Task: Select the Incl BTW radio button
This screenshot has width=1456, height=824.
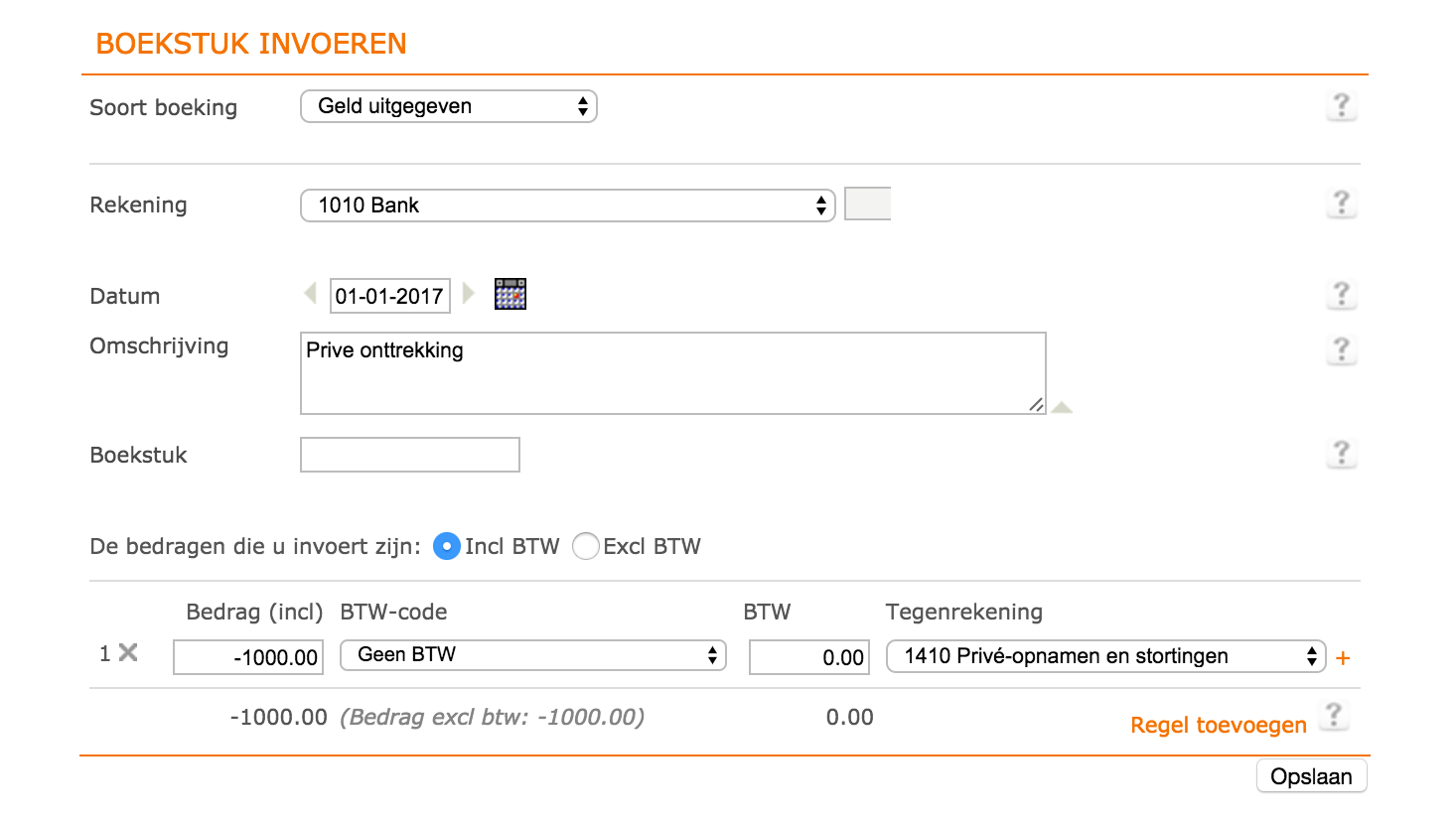Action: [x=447, y=546]
